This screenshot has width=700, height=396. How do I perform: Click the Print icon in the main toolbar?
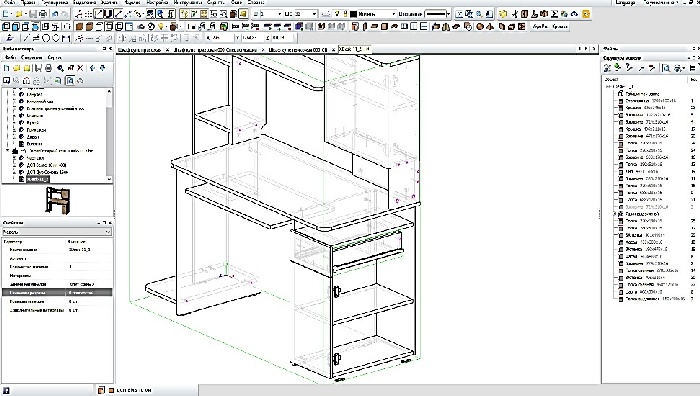tap(43, 14)
